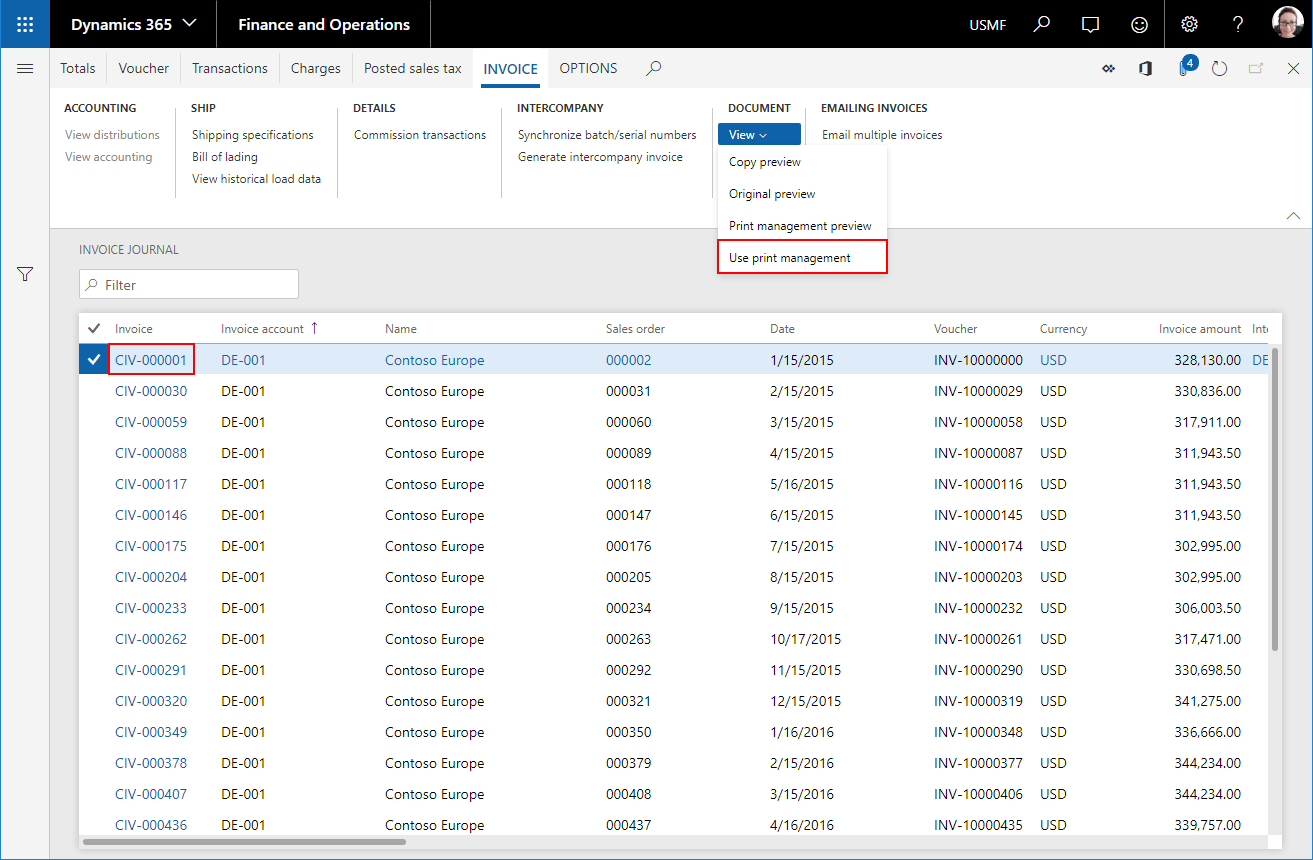Open Commission transactions
1313x860 pixels.
tap(420, 135)
